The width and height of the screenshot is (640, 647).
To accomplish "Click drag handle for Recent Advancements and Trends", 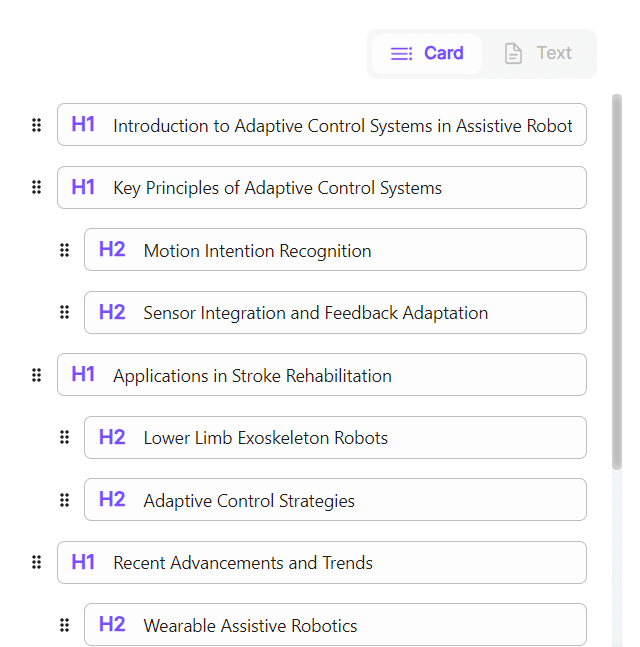I will 36,562.
